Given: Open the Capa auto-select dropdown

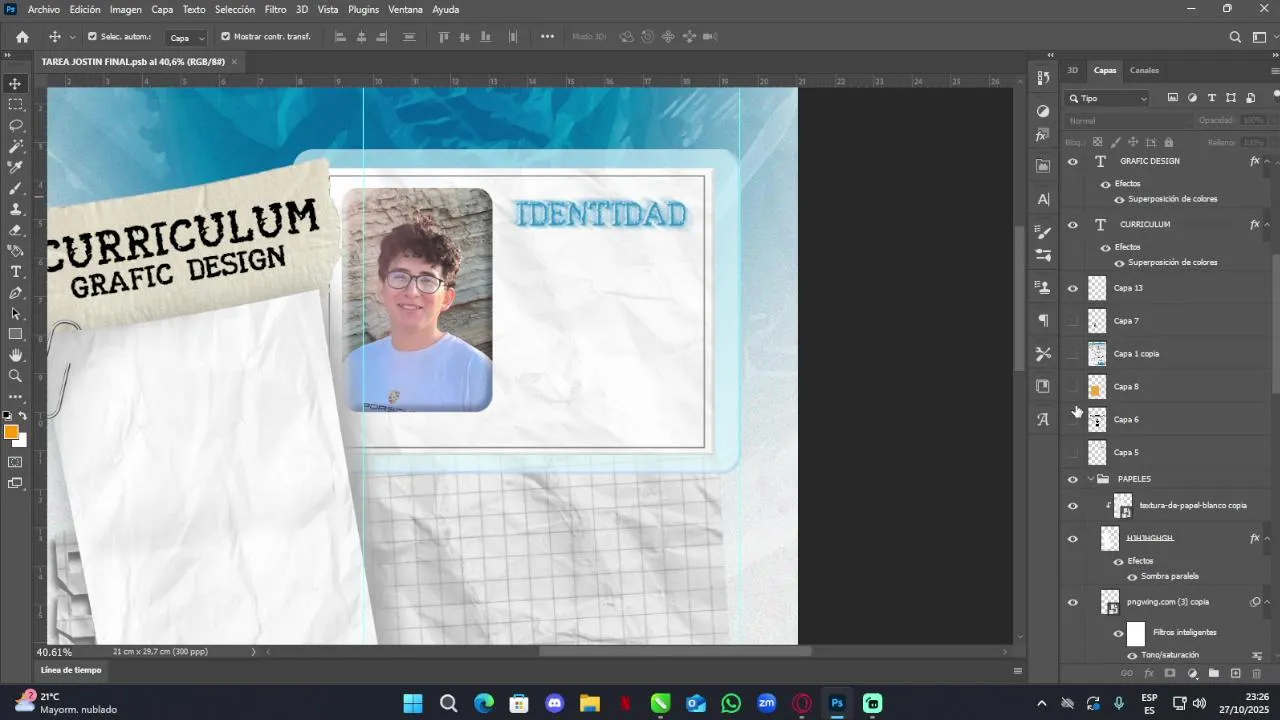Looking at the screenshot, I should [186, 37].
